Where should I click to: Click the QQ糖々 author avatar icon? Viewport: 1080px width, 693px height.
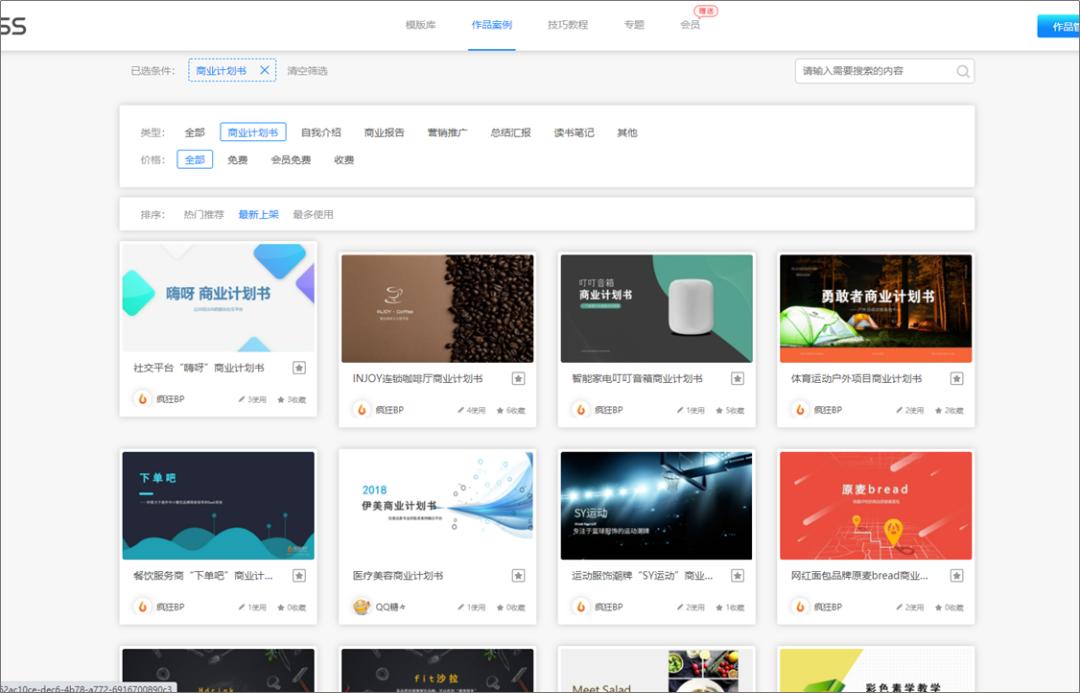click(361, 604)
